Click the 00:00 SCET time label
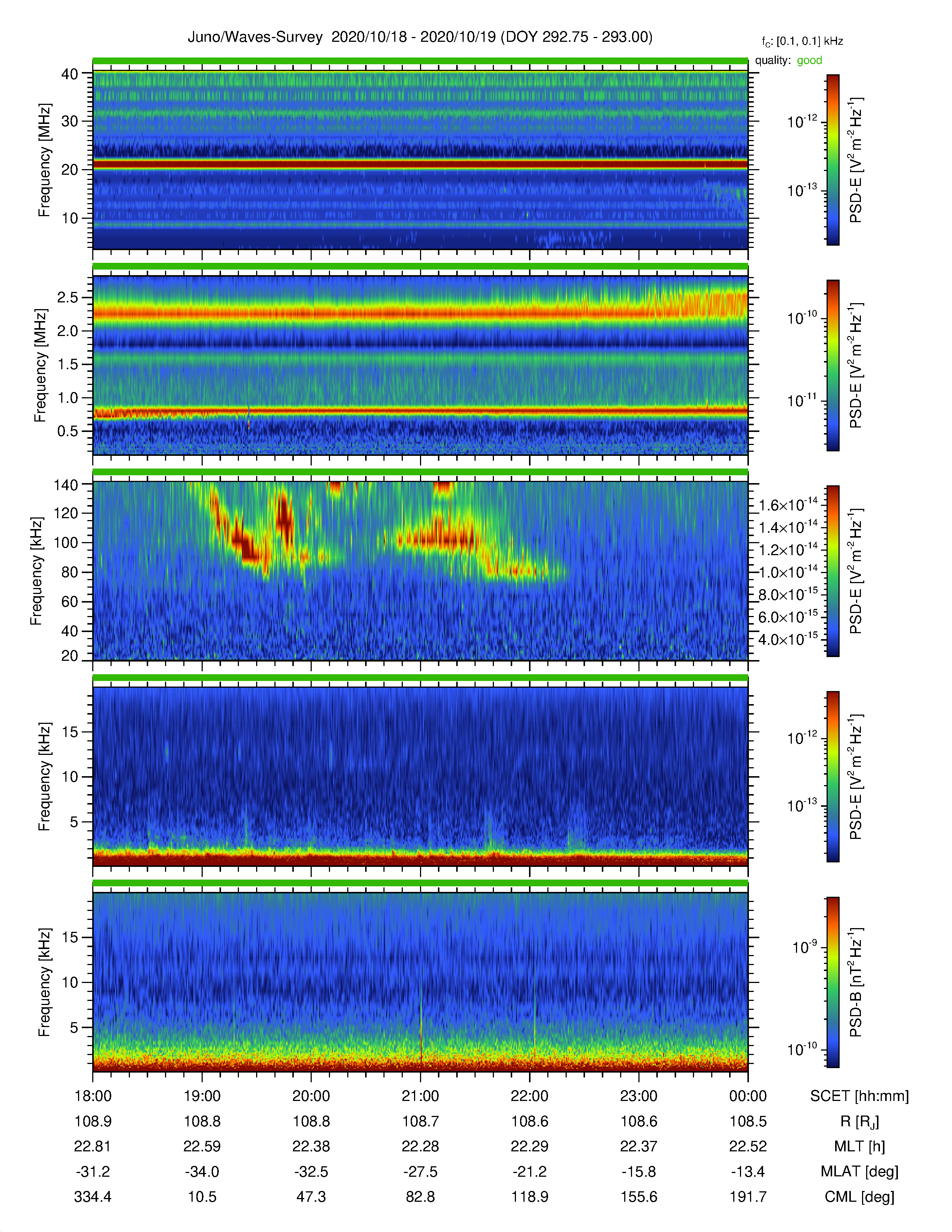This screenshot has height=1232, width=952. tap(748, 1096)
